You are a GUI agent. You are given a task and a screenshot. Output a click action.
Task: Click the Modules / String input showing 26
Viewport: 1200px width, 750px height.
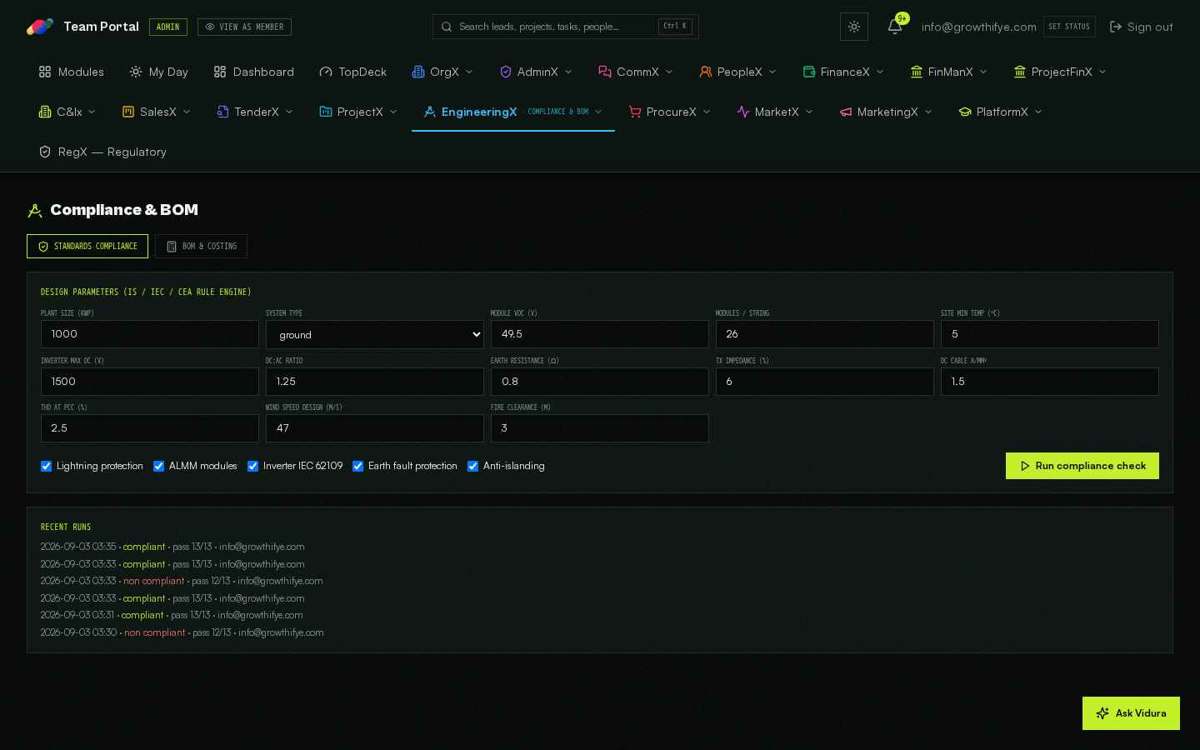tap(825, 334)
